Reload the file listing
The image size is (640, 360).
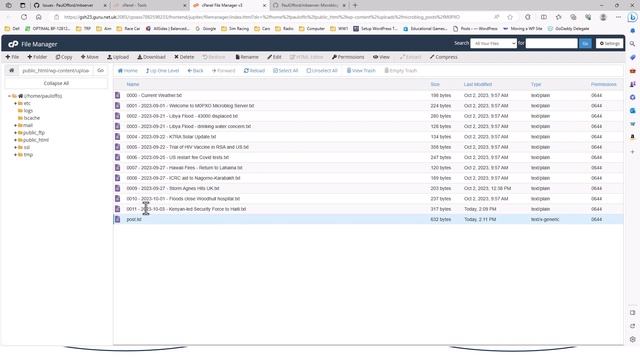tap(254, 71)
